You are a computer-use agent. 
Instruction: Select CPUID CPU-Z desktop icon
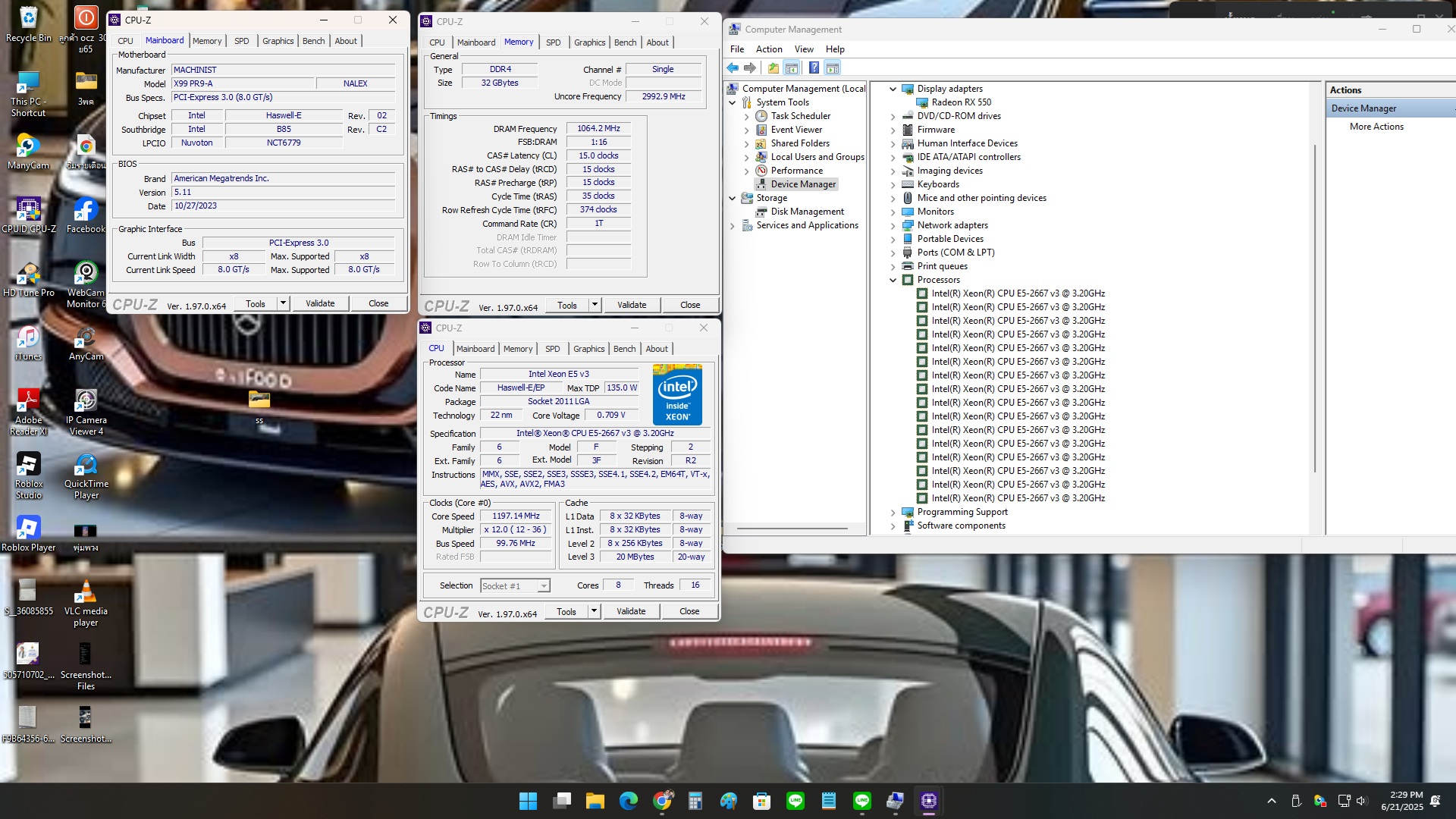pos(29,215)
